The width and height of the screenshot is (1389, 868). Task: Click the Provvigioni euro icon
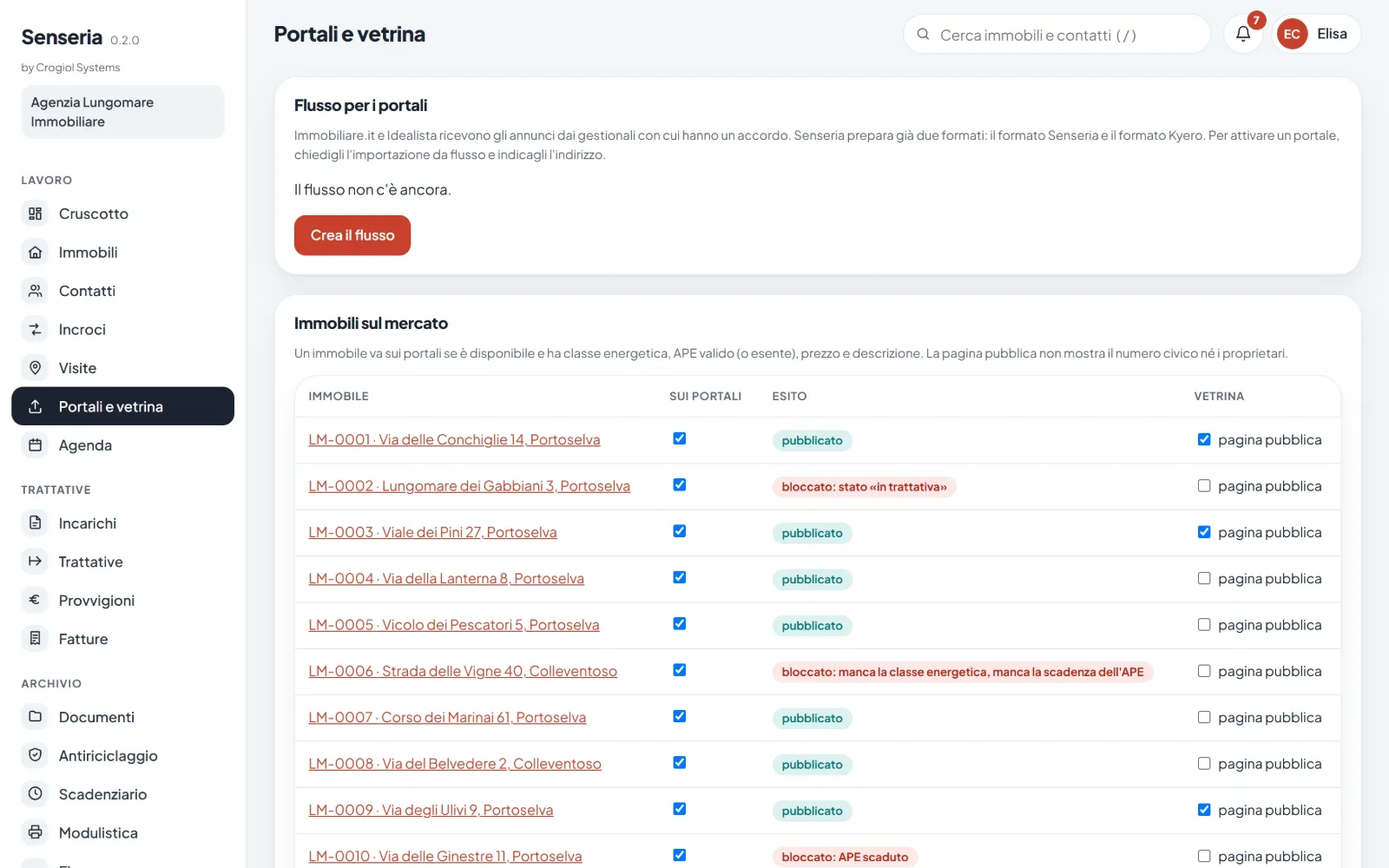35,600
